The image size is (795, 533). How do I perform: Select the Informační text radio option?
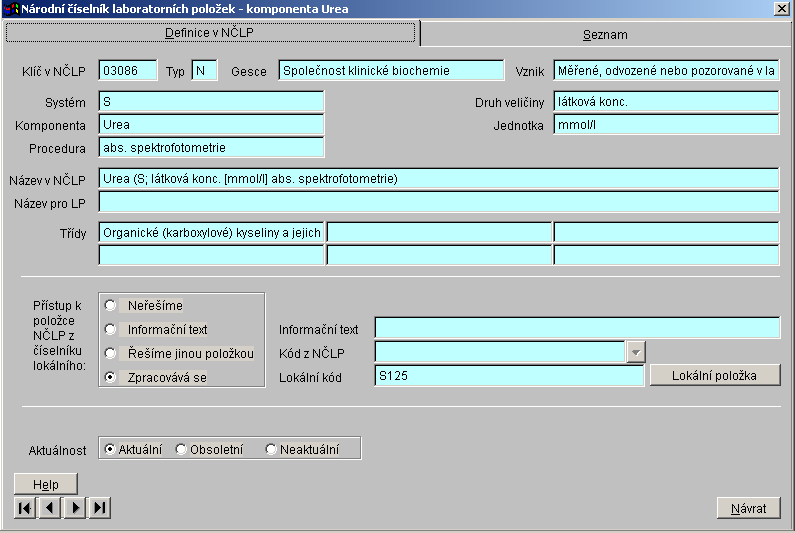(110, 329)
